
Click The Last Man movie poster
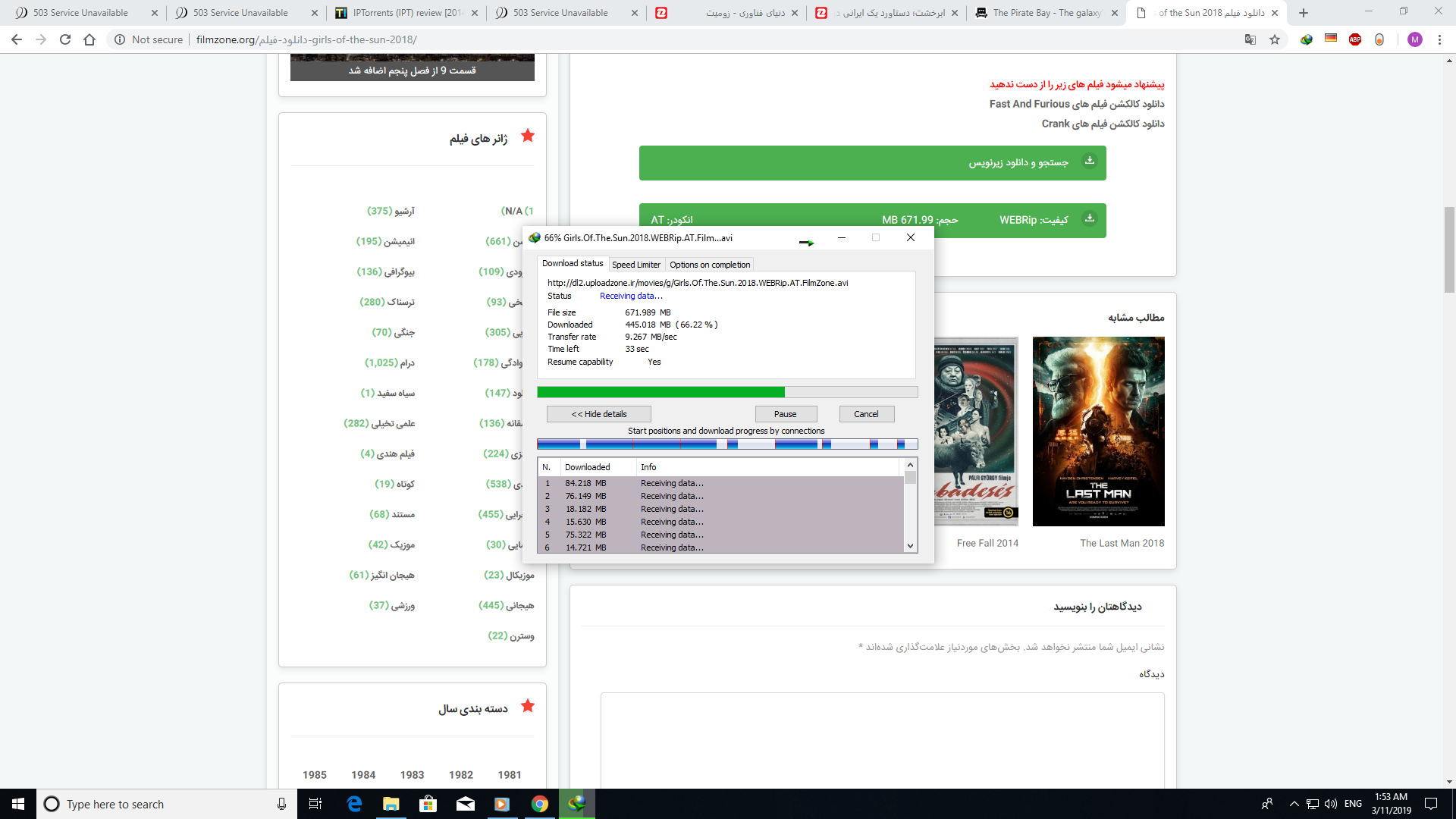tap(1099, 431)
